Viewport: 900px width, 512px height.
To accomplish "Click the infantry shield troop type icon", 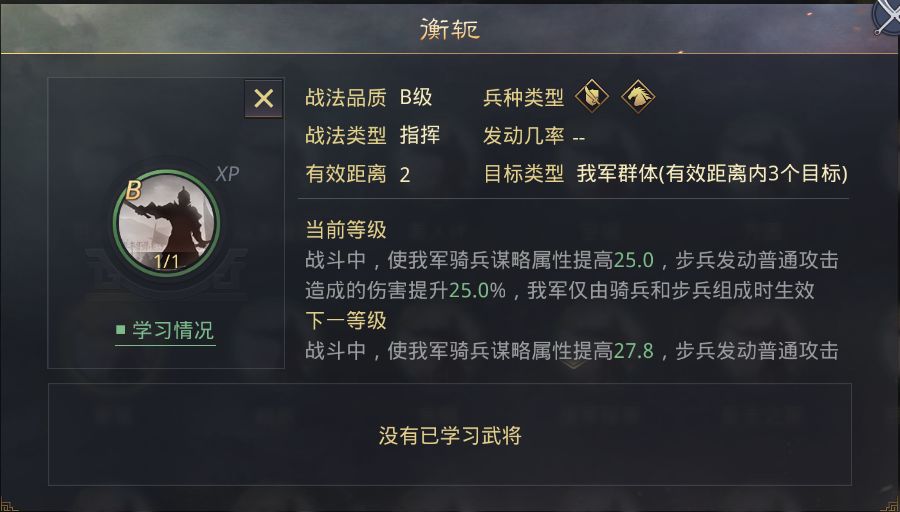I will (x=591, y=96).
